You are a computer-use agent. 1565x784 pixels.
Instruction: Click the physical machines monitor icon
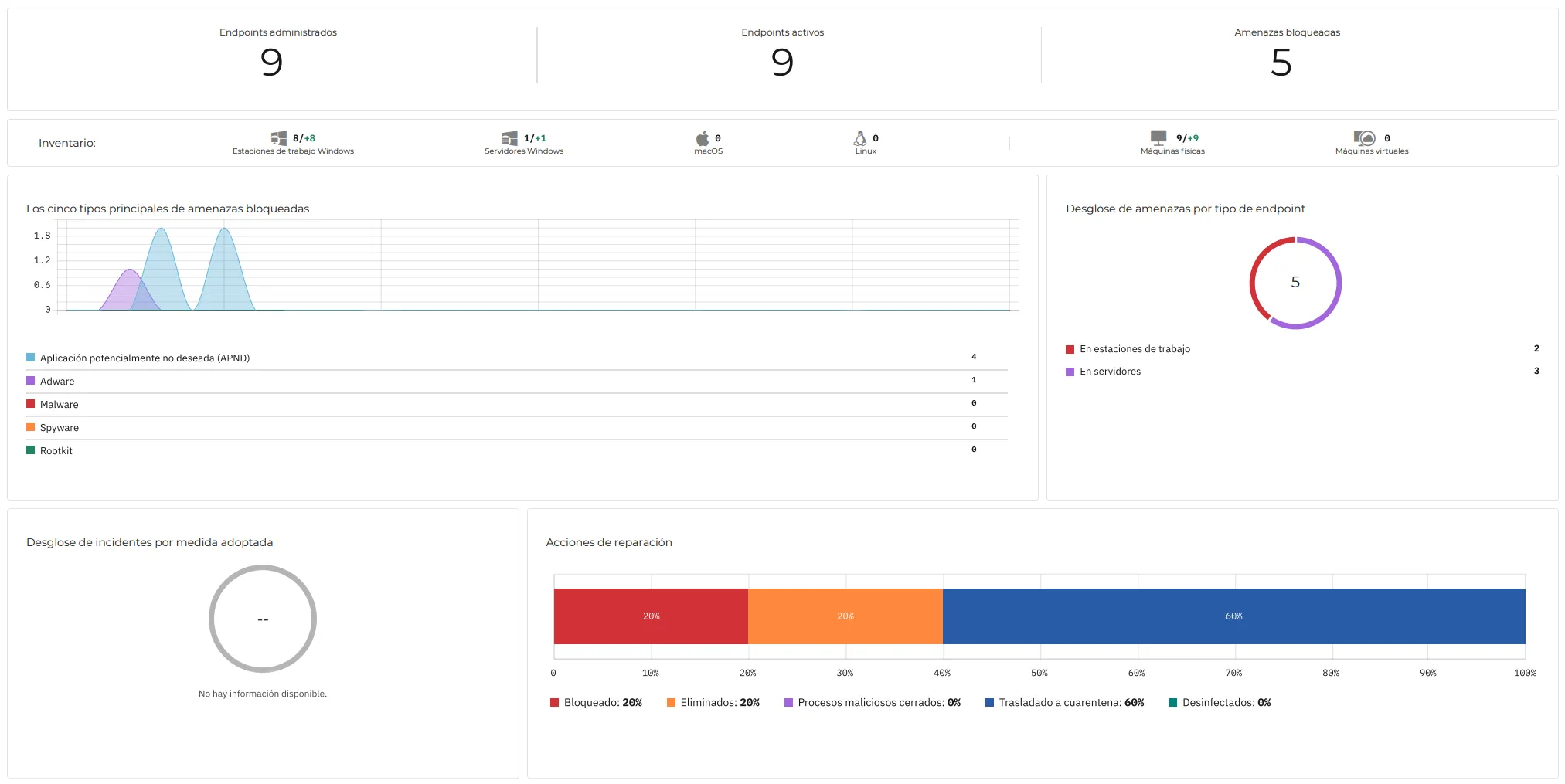point(1158,138)
